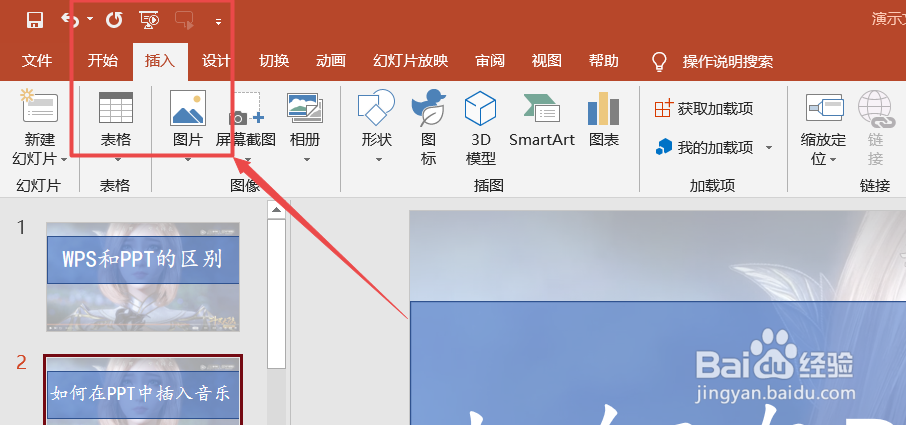Click the 形状 shapes icon
Screen dimensions: 906x425
pyautogui.click(x=376, y=107)
